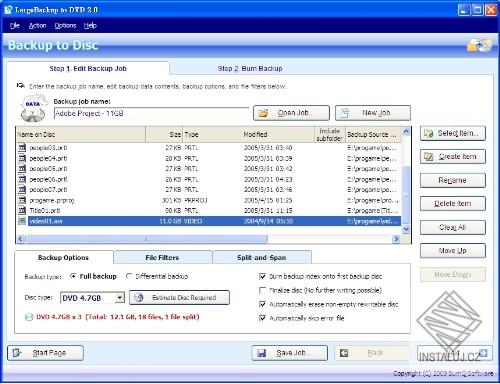Open Job button with folder icon
This screenshot has width=500, height=384.
pos(291,113)
